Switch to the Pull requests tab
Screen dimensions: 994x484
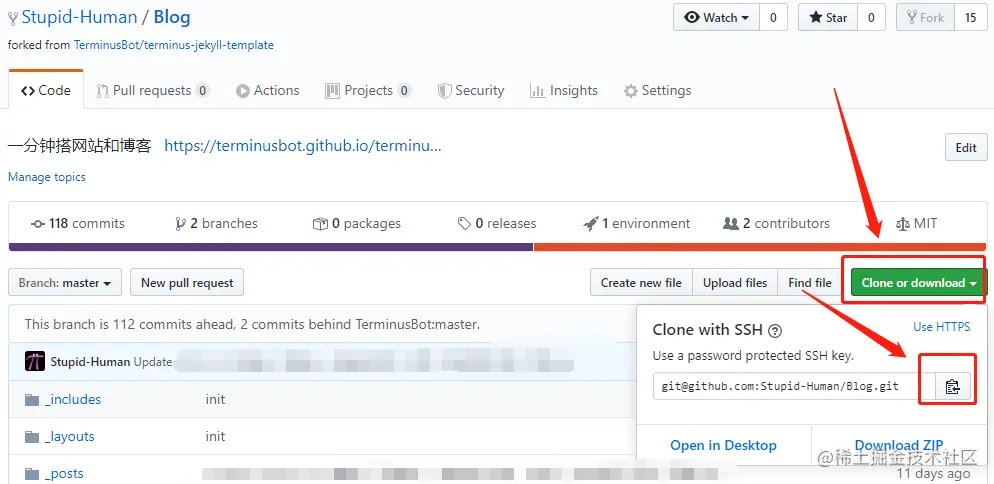pos(153,91)
